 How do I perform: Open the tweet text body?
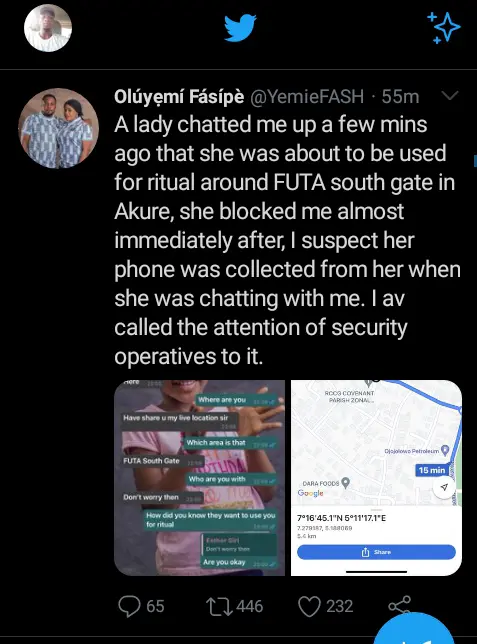point(287,240)
